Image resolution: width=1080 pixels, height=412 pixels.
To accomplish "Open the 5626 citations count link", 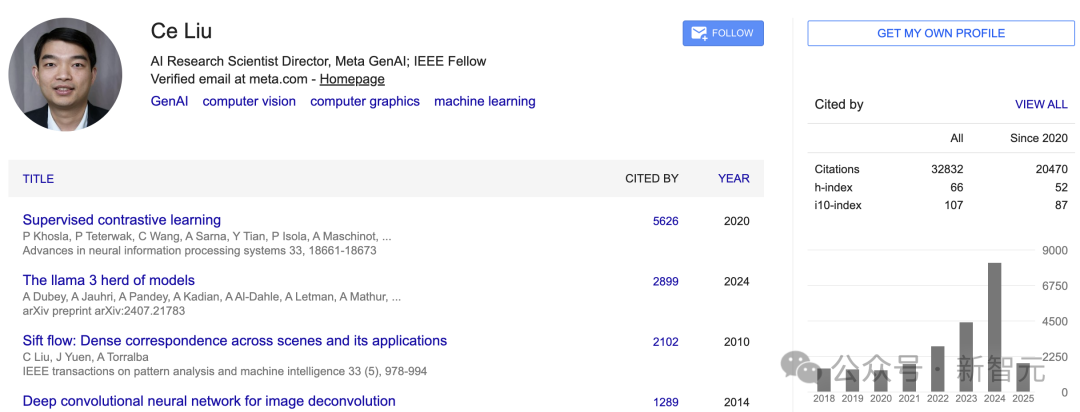I will click(665, 221).
